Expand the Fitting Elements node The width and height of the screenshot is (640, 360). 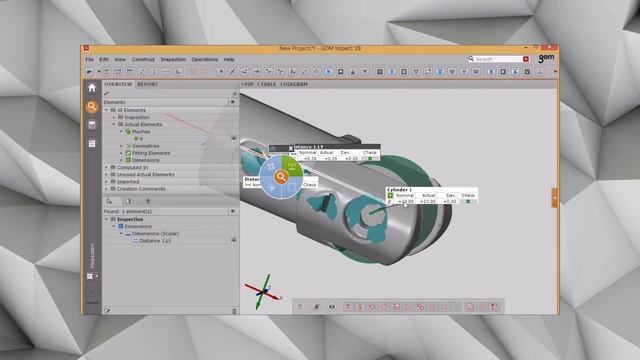point(121,153)
